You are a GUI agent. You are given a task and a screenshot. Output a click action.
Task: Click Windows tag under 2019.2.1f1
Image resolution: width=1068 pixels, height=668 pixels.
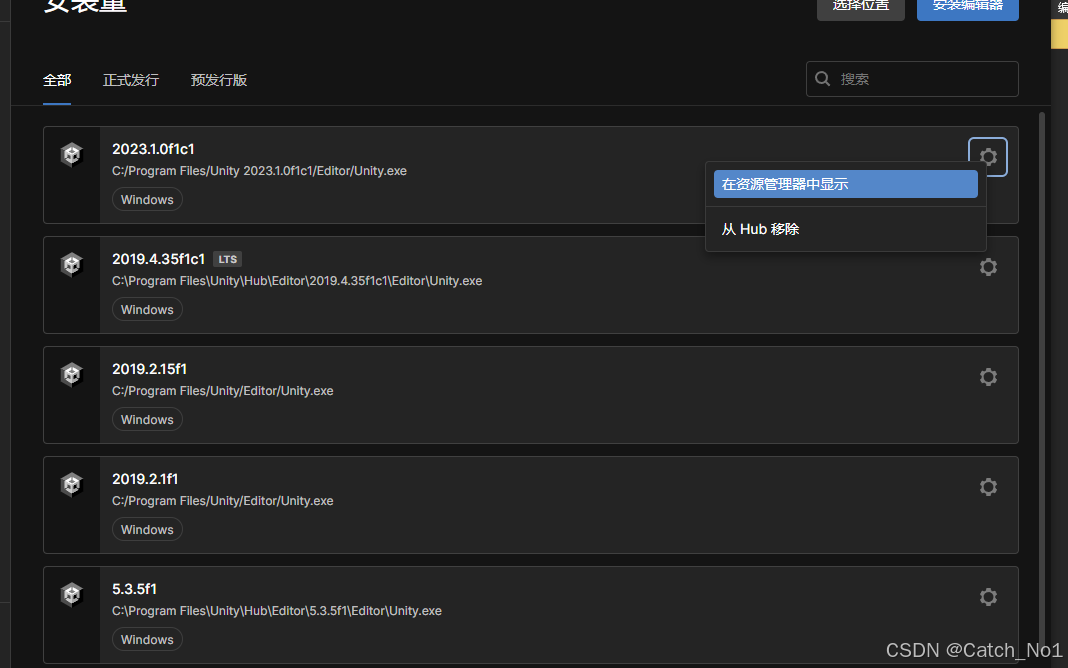(147, 529)
